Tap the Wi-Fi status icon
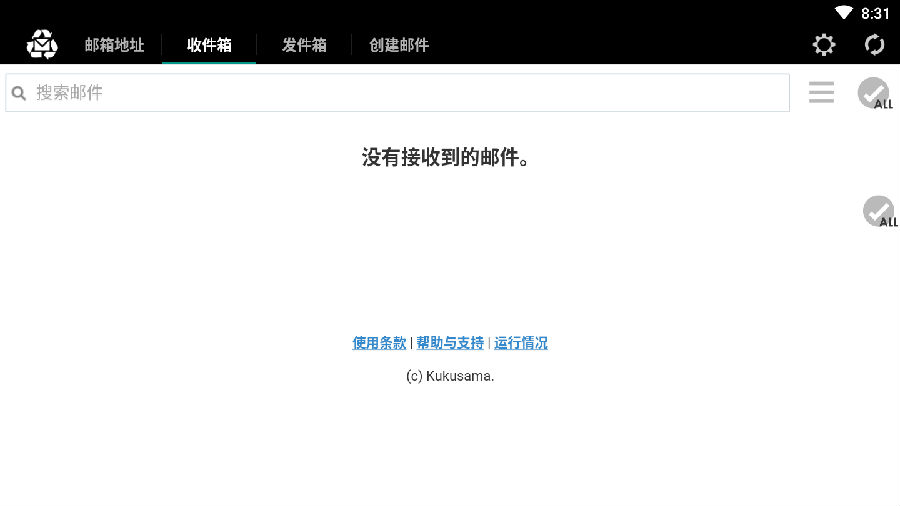 [x=843, y=13]
